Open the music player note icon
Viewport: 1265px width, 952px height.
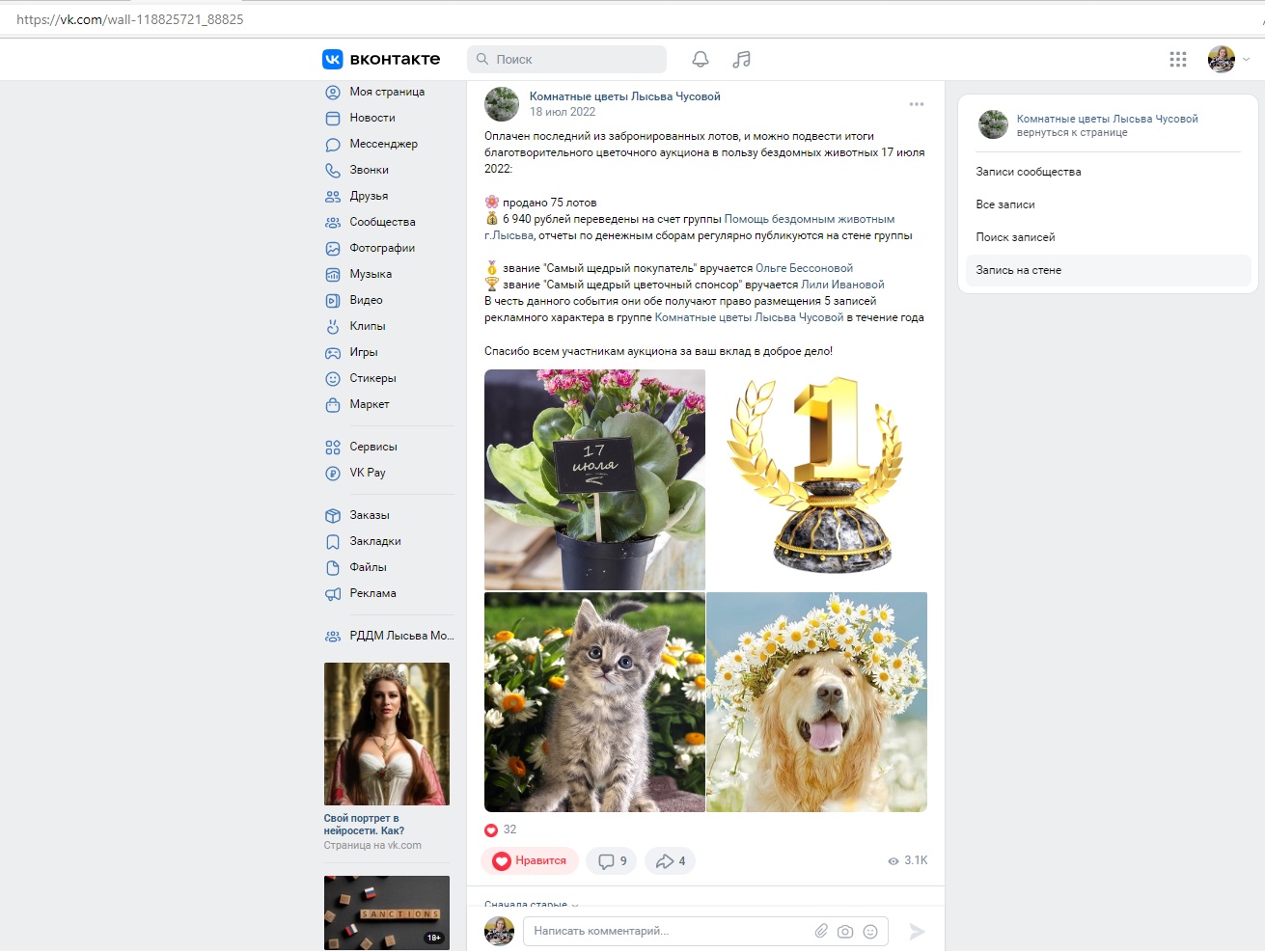741,59
